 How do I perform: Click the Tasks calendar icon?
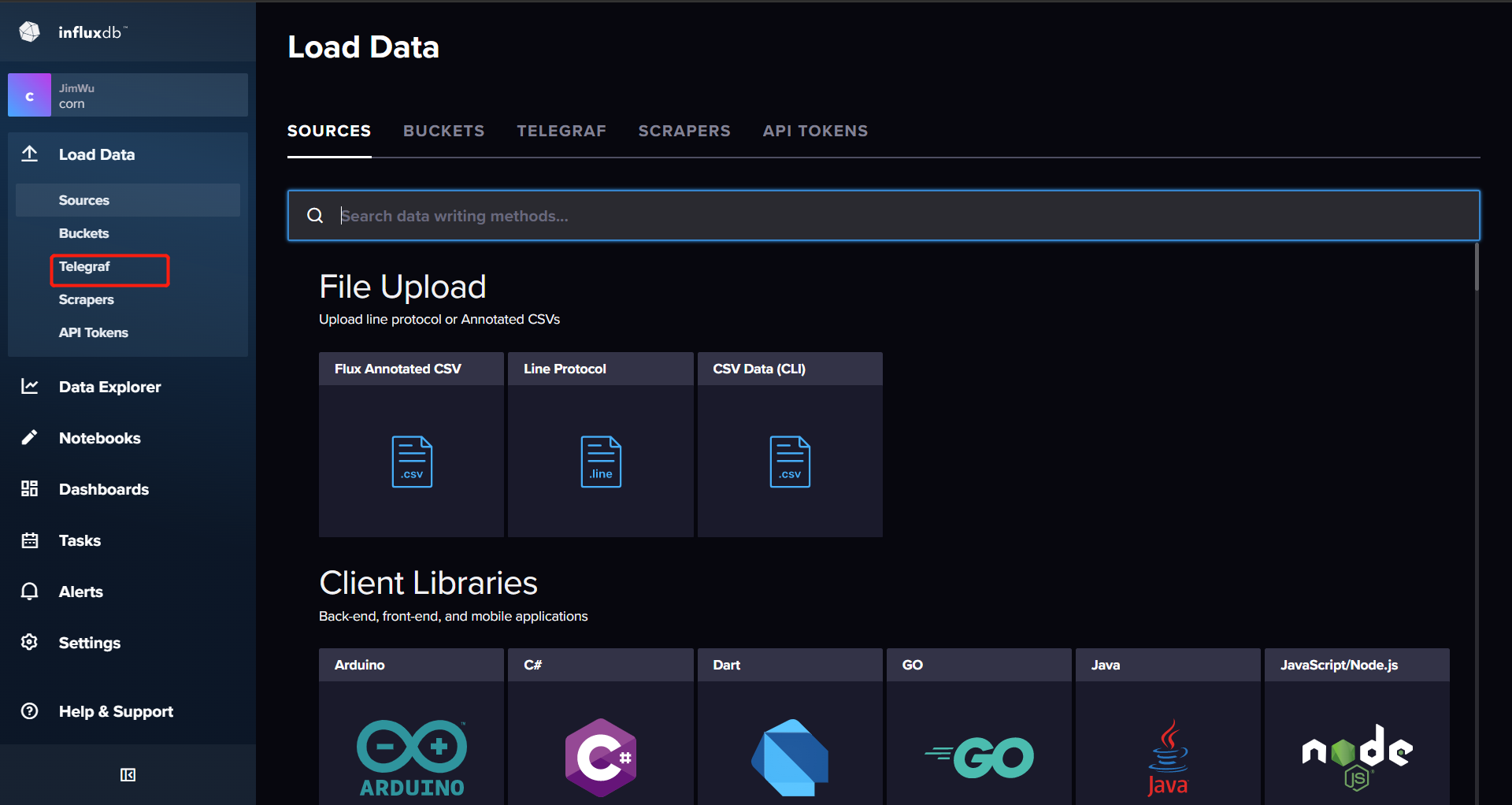point(30,540)
